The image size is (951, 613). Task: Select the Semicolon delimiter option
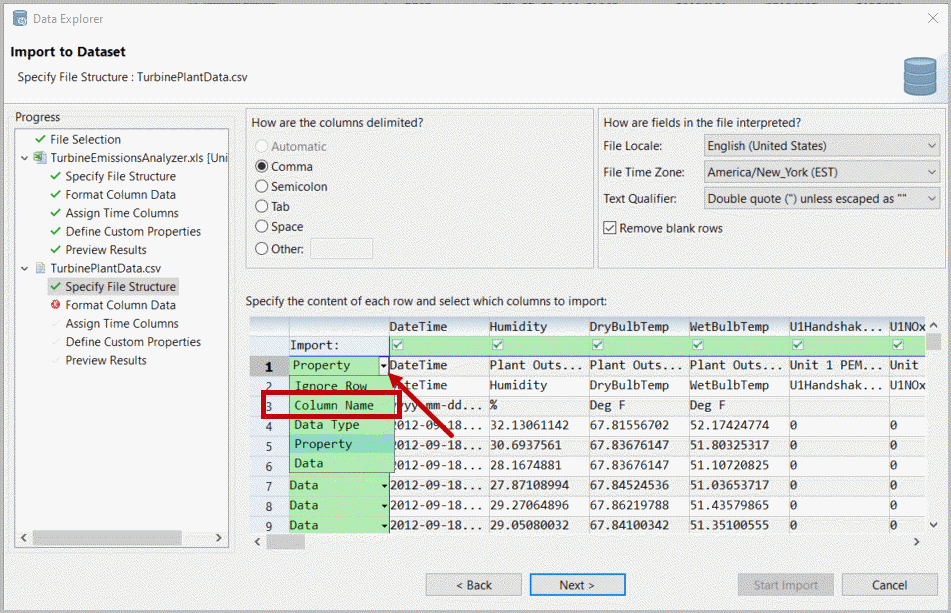pyautogui.click(x=262, y=187)
